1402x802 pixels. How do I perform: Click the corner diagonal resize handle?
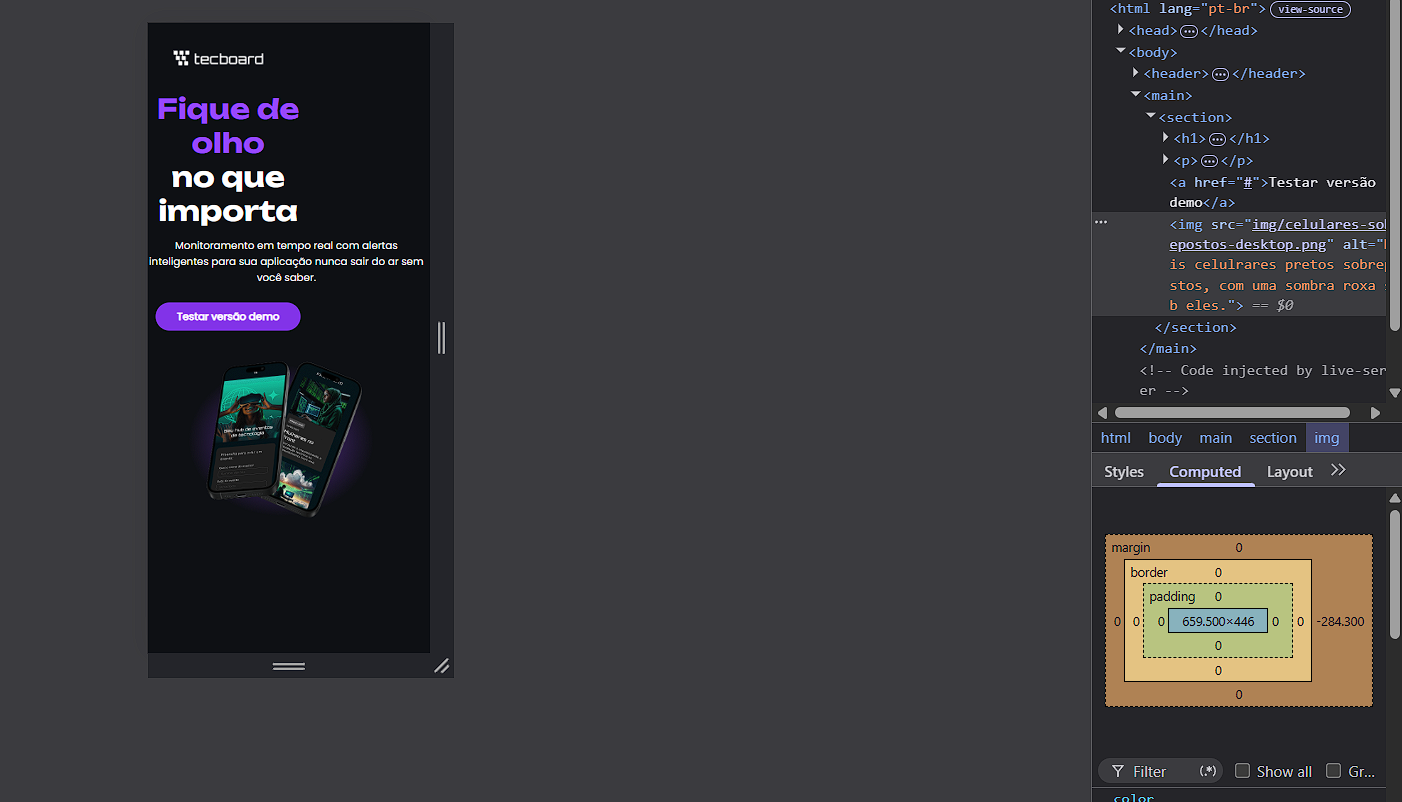(x=441, y=666)
